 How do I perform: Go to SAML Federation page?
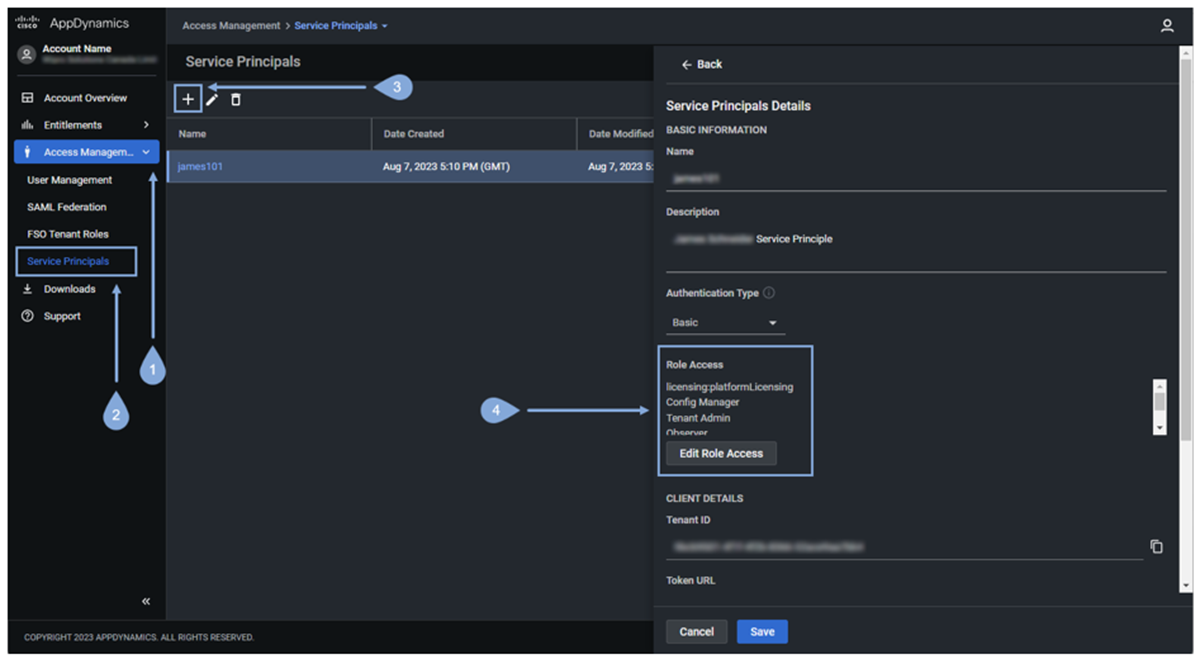pyautogui.click(x=66, y=207)
